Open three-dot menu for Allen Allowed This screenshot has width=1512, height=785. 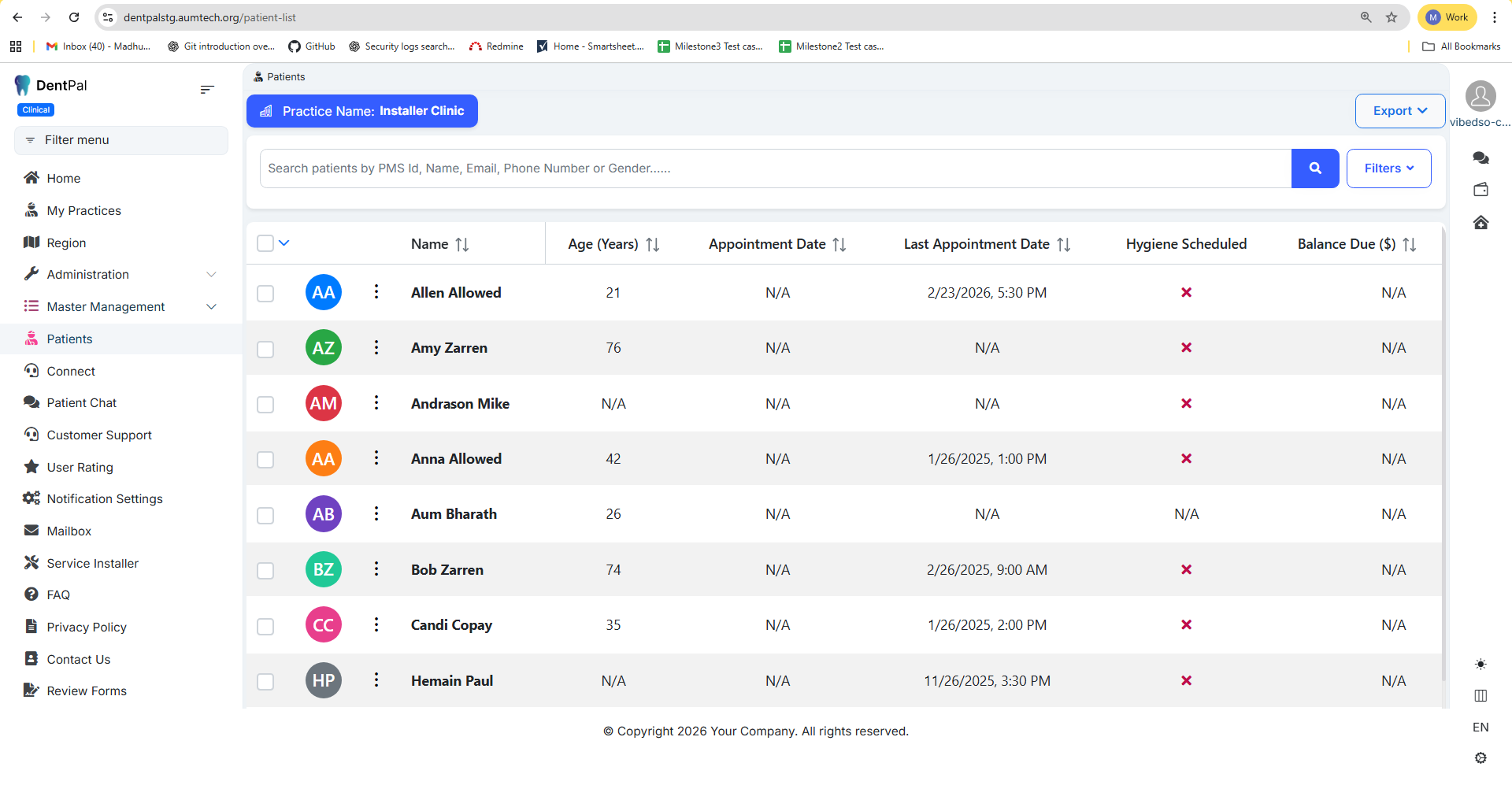(x=376, y=292)
